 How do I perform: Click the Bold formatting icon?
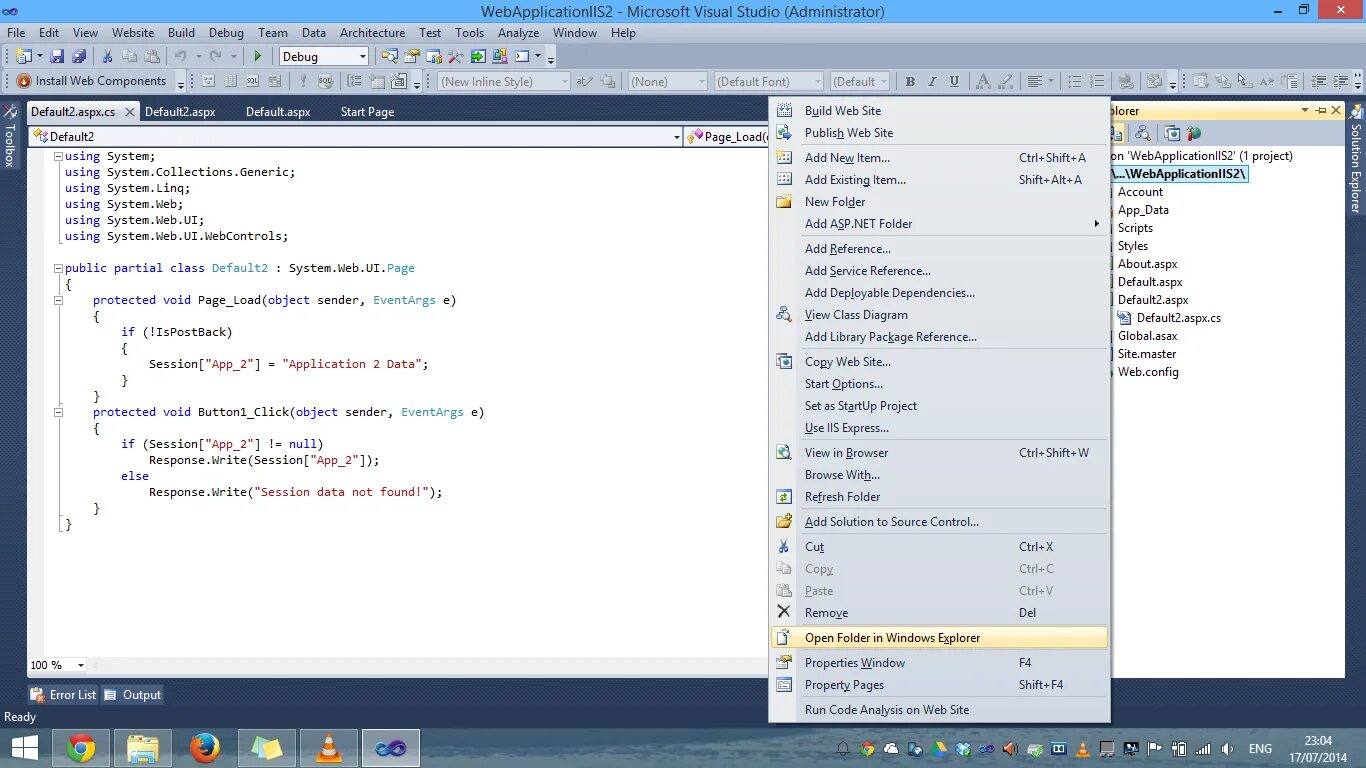coord(910,82)
